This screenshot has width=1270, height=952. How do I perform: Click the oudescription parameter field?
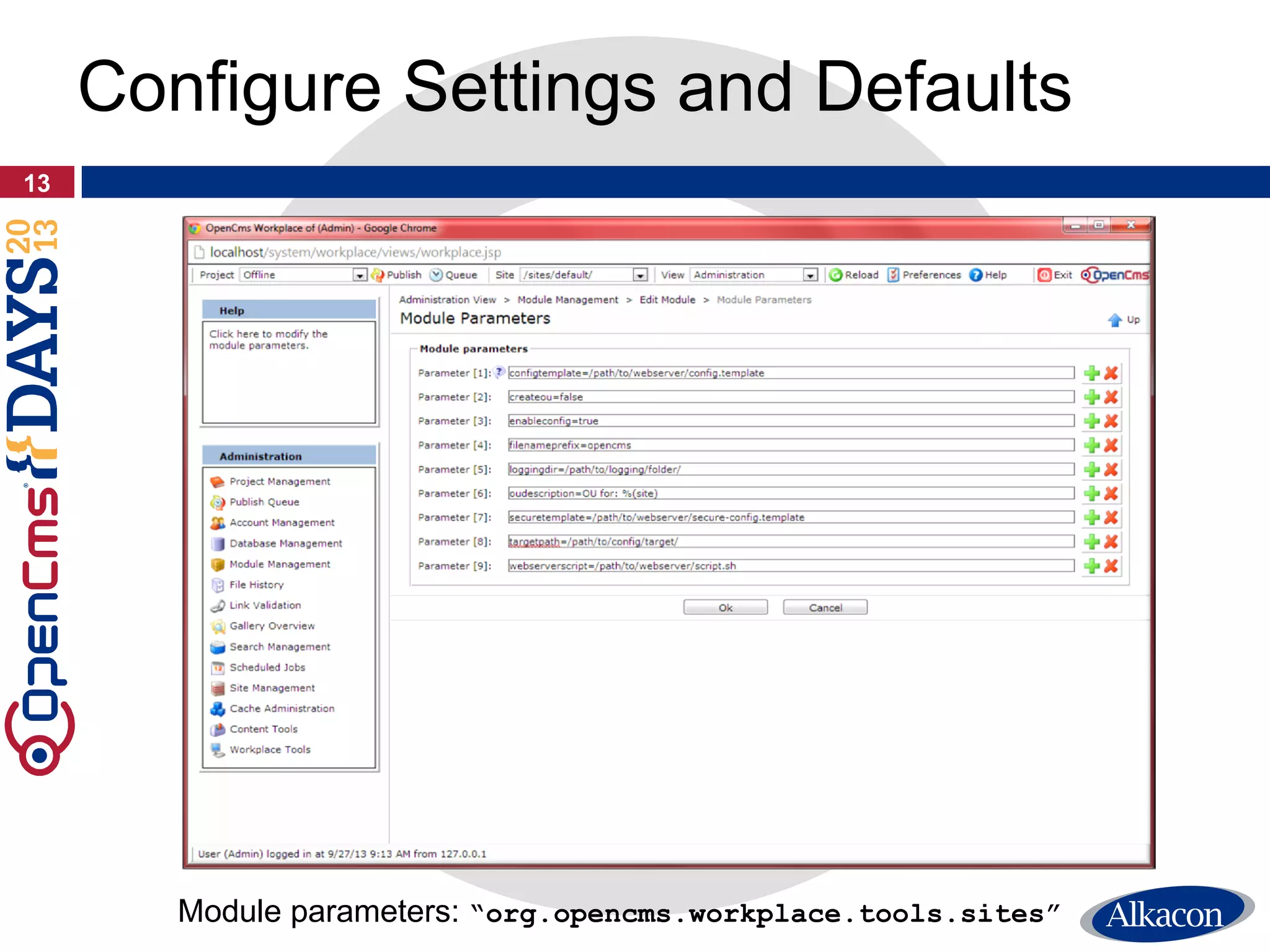(791, 493)
